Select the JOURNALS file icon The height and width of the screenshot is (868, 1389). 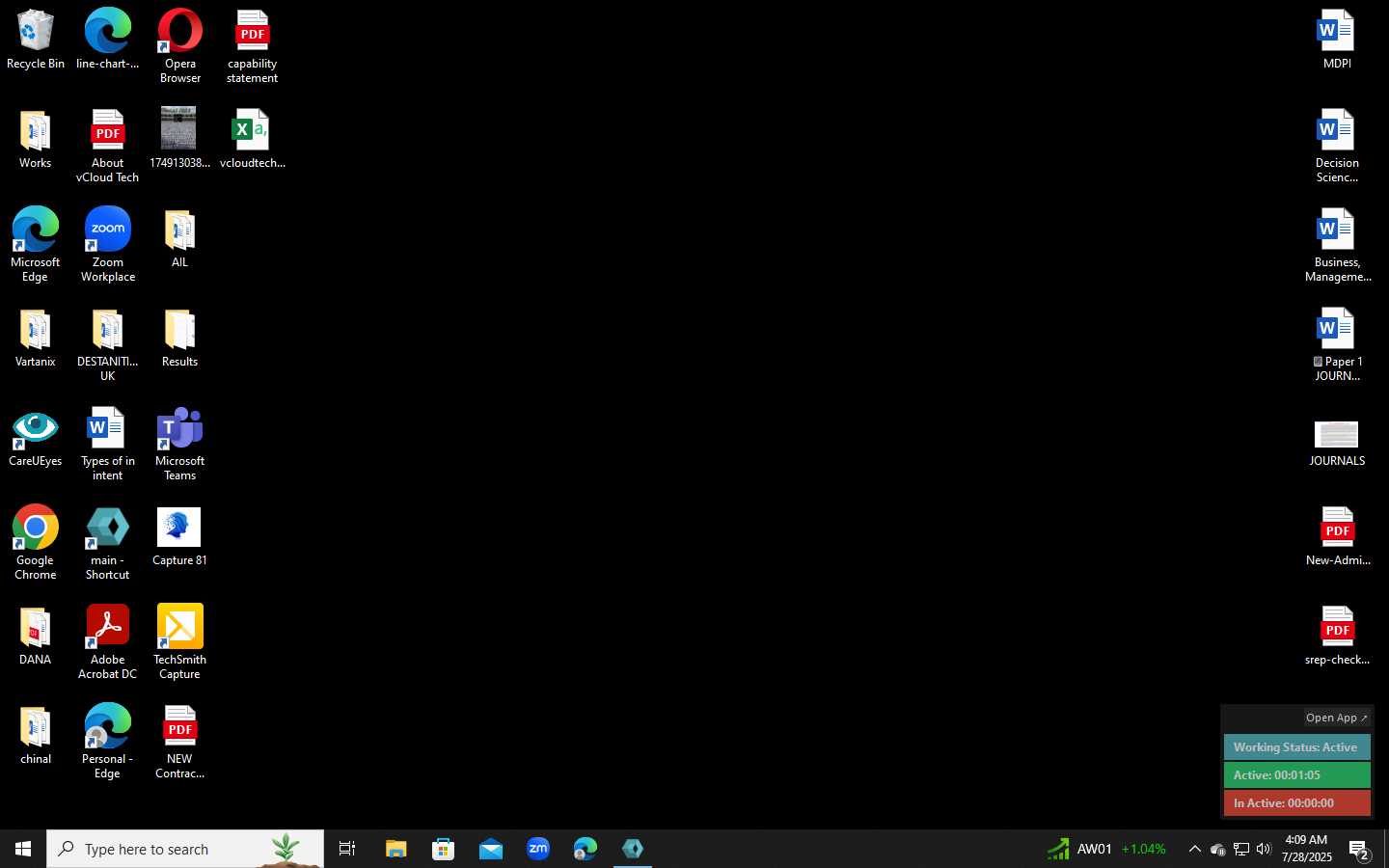point(1337,444)
